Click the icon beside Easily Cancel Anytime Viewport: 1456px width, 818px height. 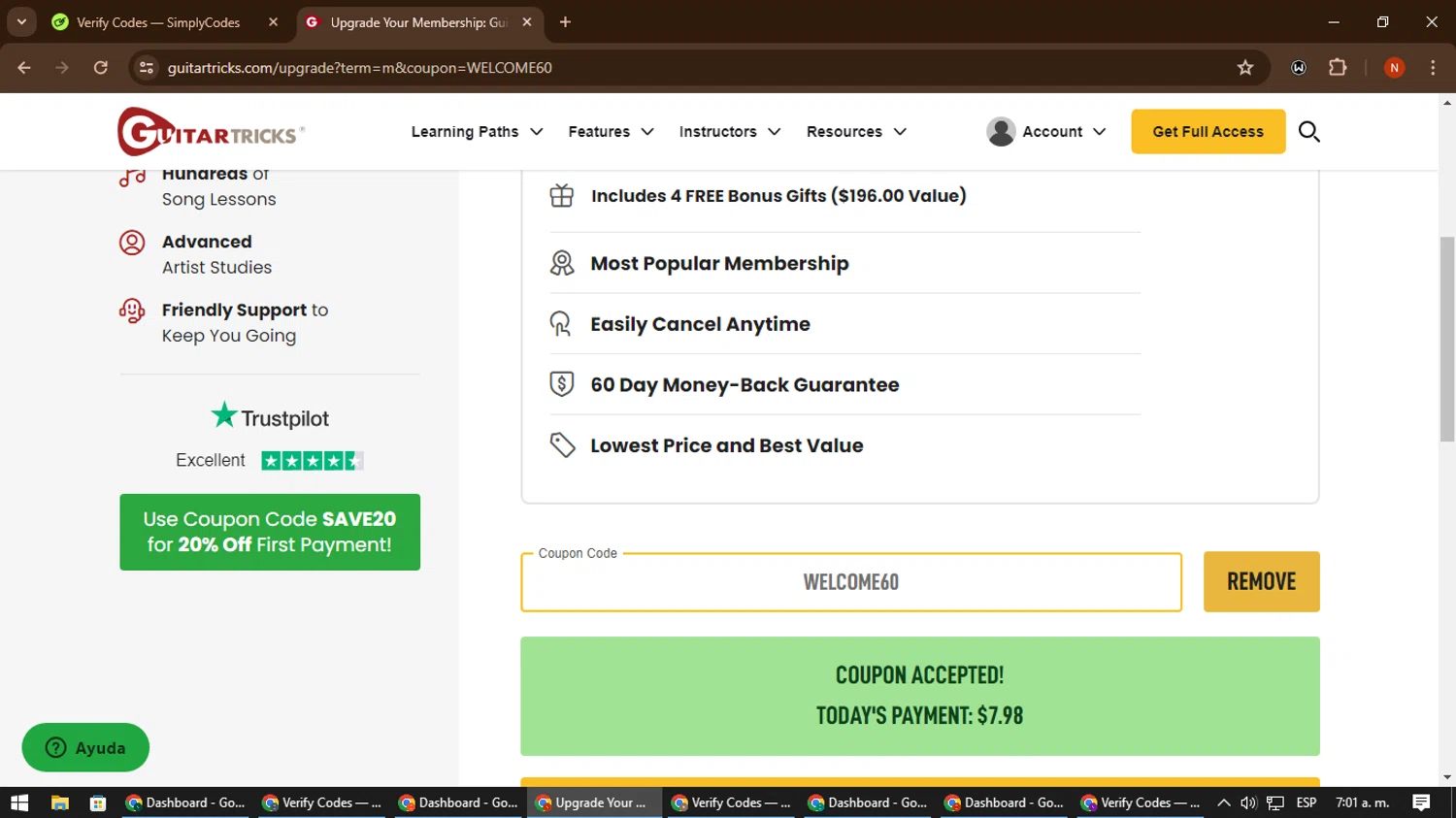tap(561, 324)
